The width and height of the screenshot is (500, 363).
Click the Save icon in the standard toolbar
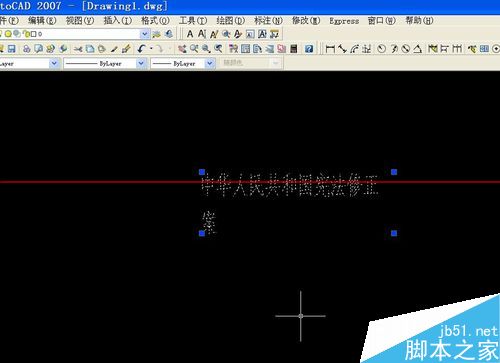click(12, 49)
